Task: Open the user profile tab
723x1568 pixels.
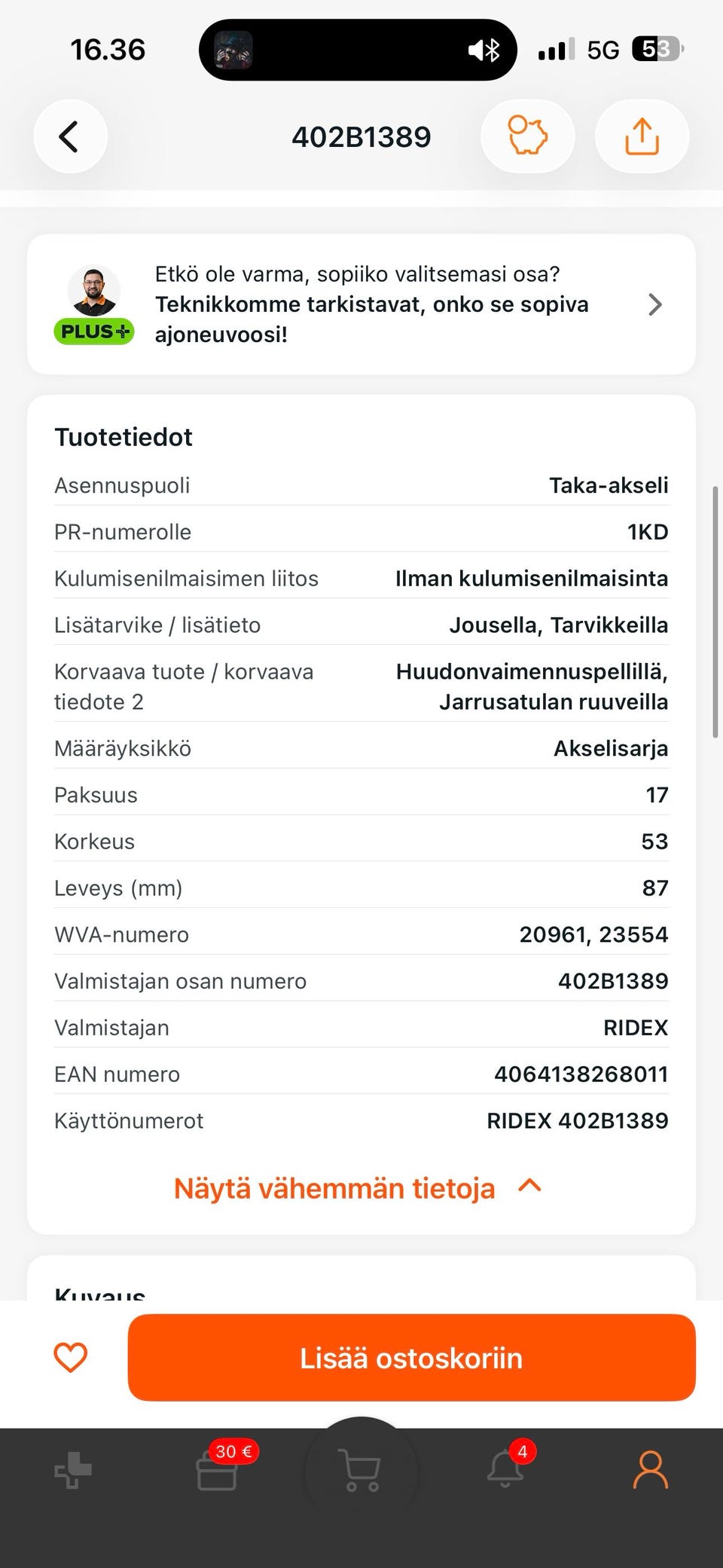Action: coord(651,1469)
